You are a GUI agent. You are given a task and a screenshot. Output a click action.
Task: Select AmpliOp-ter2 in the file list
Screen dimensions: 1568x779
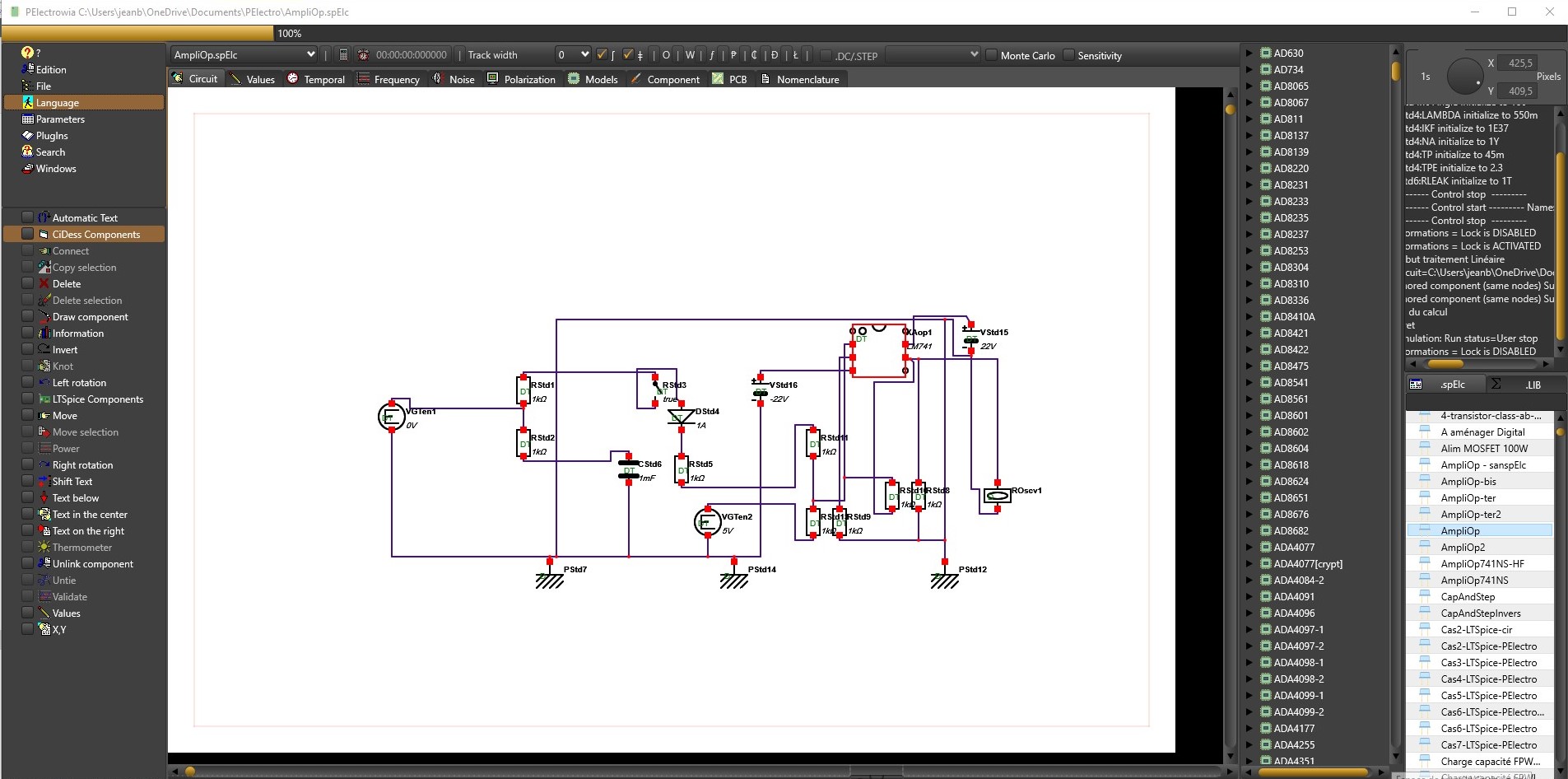click(x=1470, y=515)
